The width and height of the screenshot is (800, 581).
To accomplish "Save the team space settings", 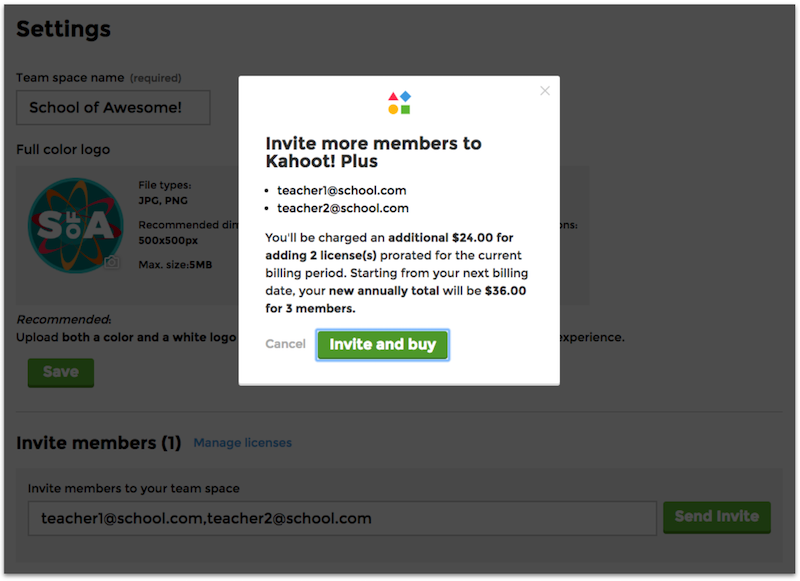I will click(61, 372).
